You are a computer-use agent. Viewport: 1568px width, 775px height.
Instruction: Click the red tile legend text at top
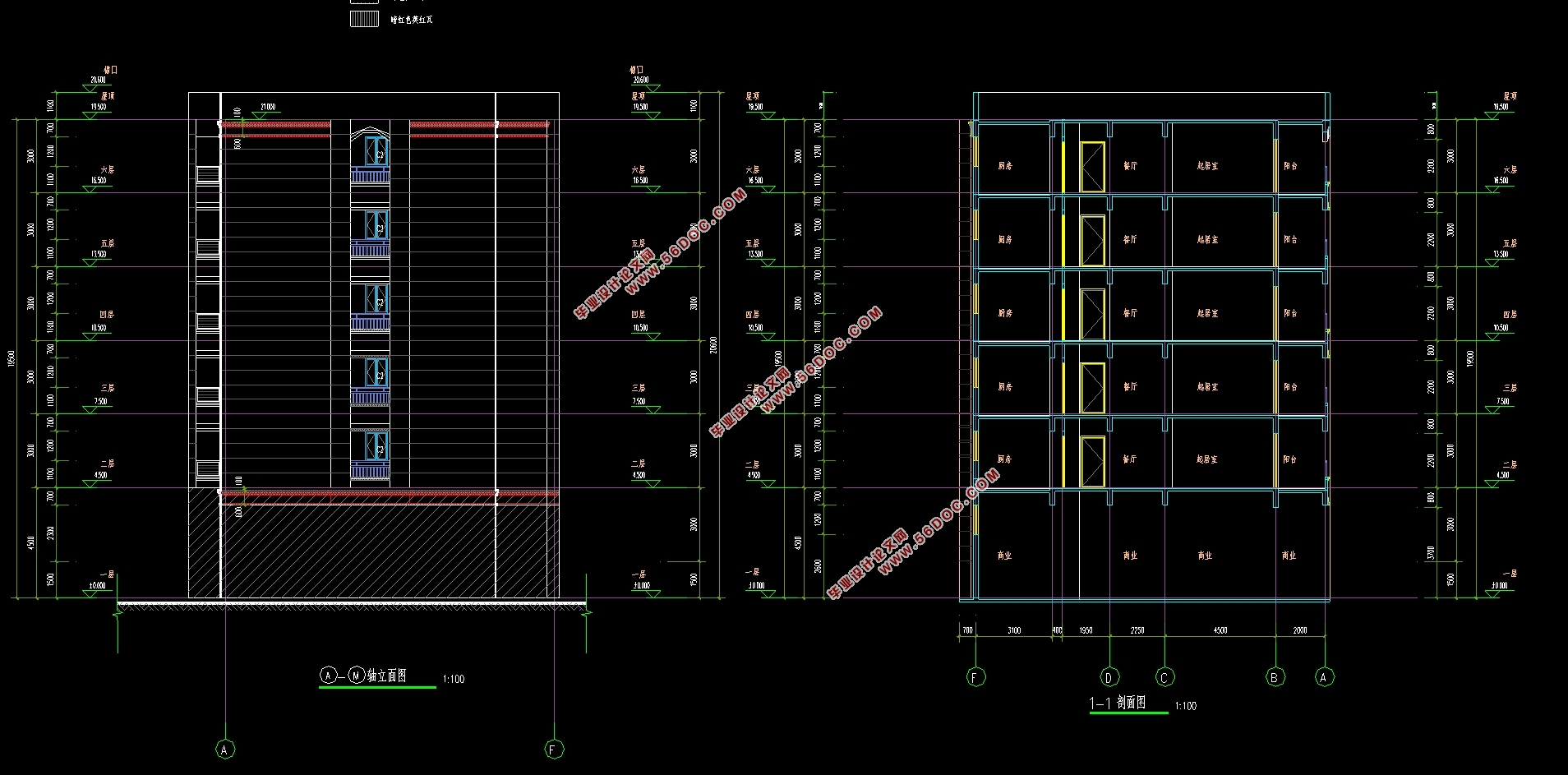412,20
